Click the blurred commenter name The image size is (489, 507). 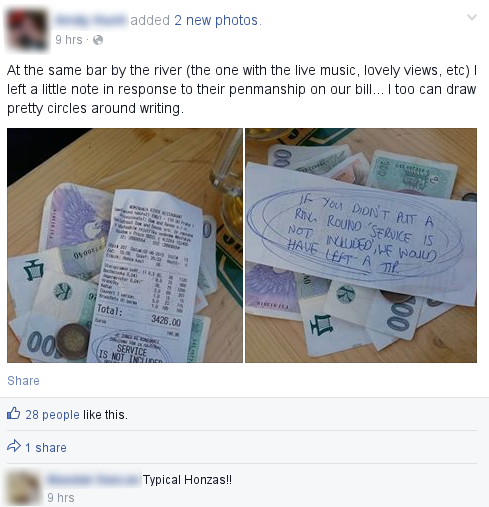tap(93, 480)
